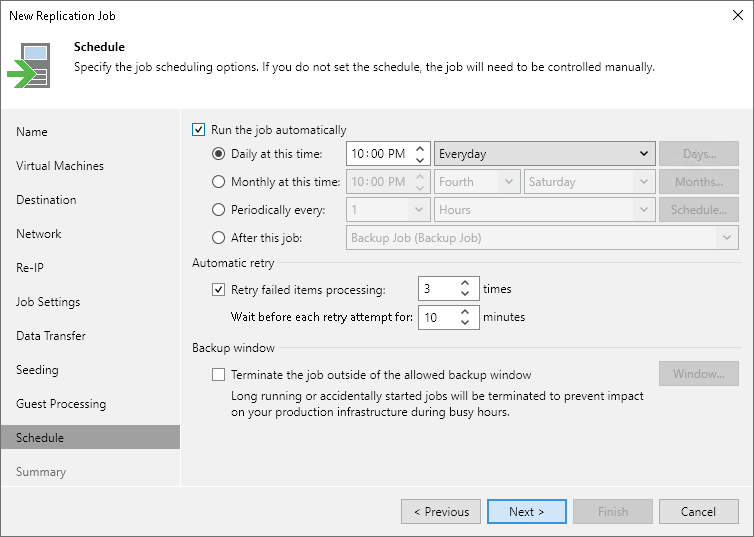Increase the daily time spinner value

pyautogui.click(x=421, y=149)
